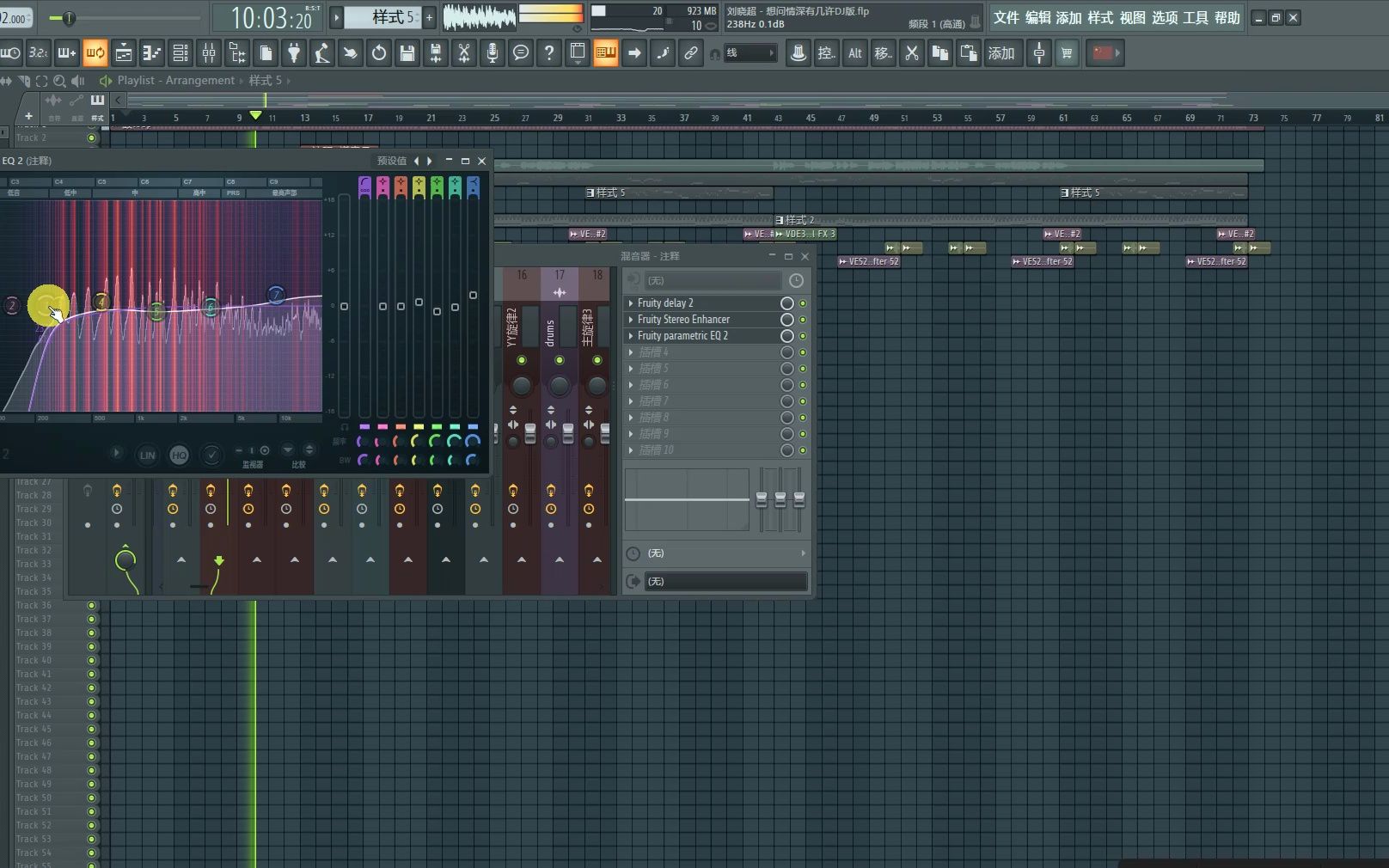The image size is (1389, 868).
Task: Click the typing keyboard to piano icon
Action: tap(606, 53)
